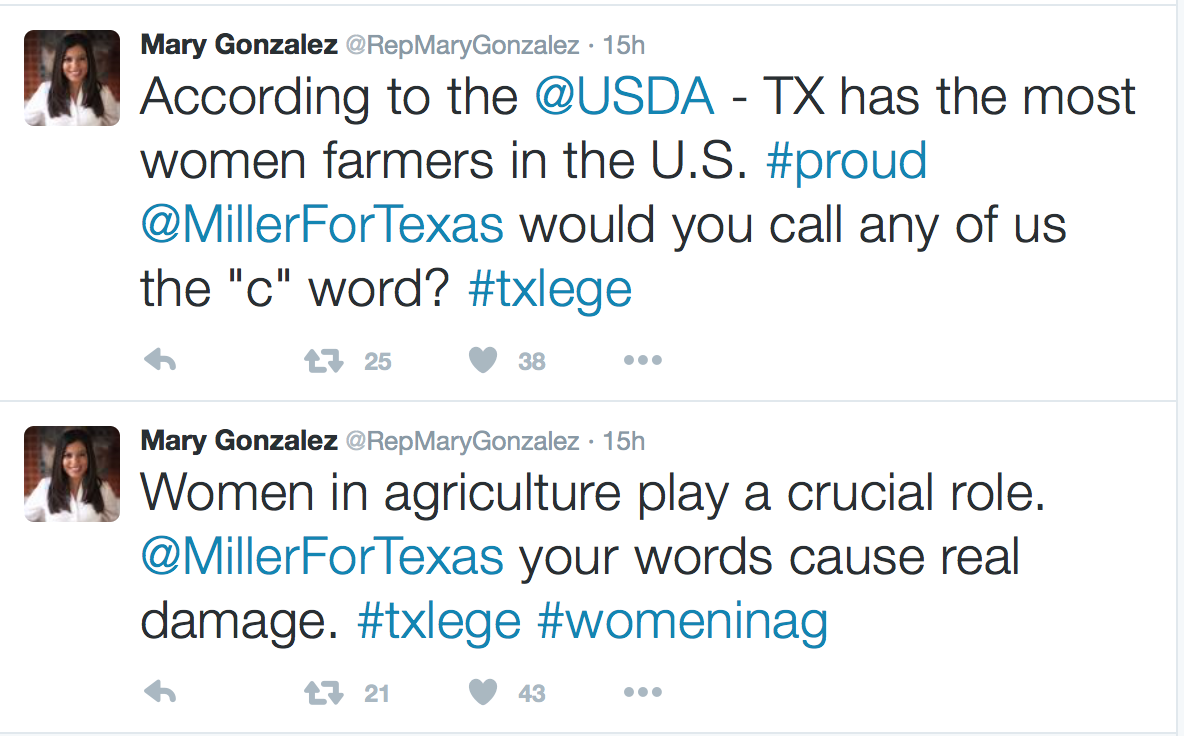Like the tweet about women in agriculture
Screen dimensions: 1184x736
(484, 692)
